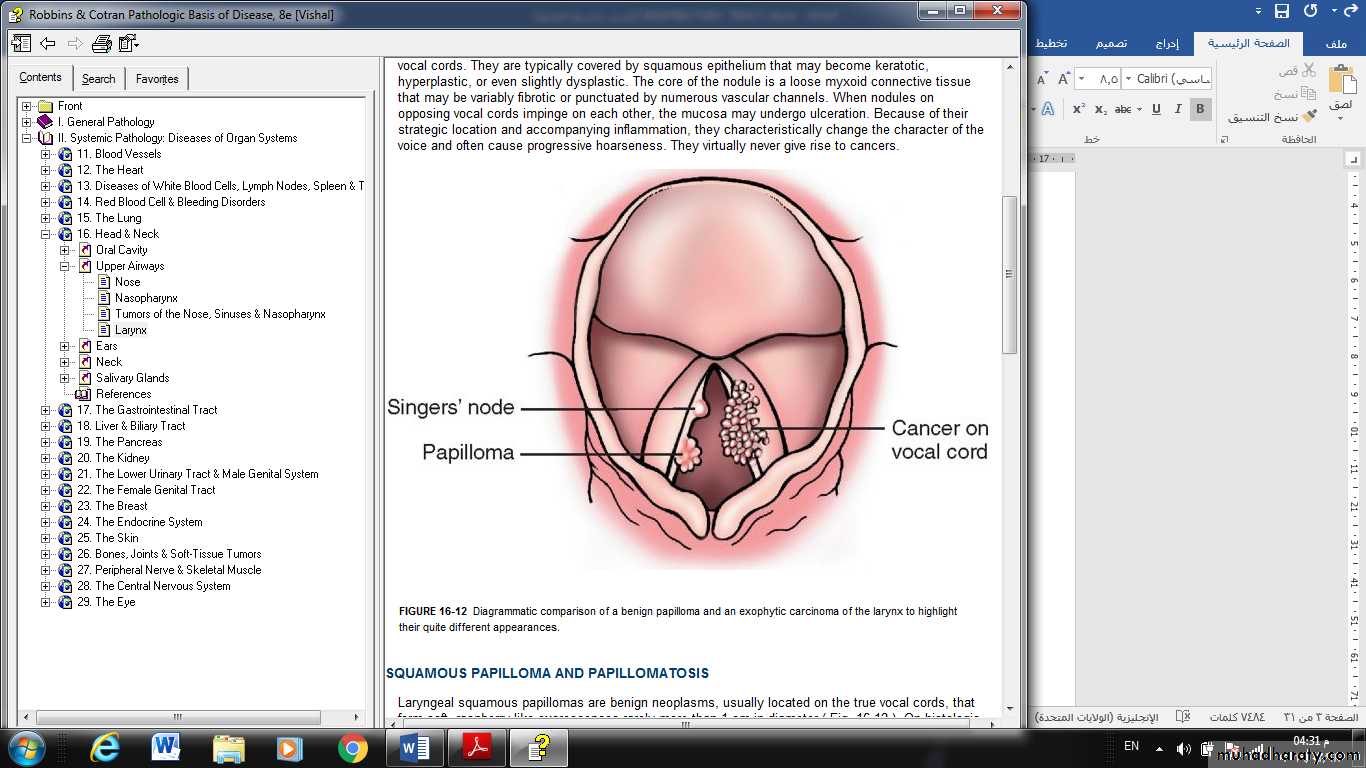This screenshot has width=1366, height=768.
Task: Open Adobe Reader from the taskbar
Action: click(470, 747)
